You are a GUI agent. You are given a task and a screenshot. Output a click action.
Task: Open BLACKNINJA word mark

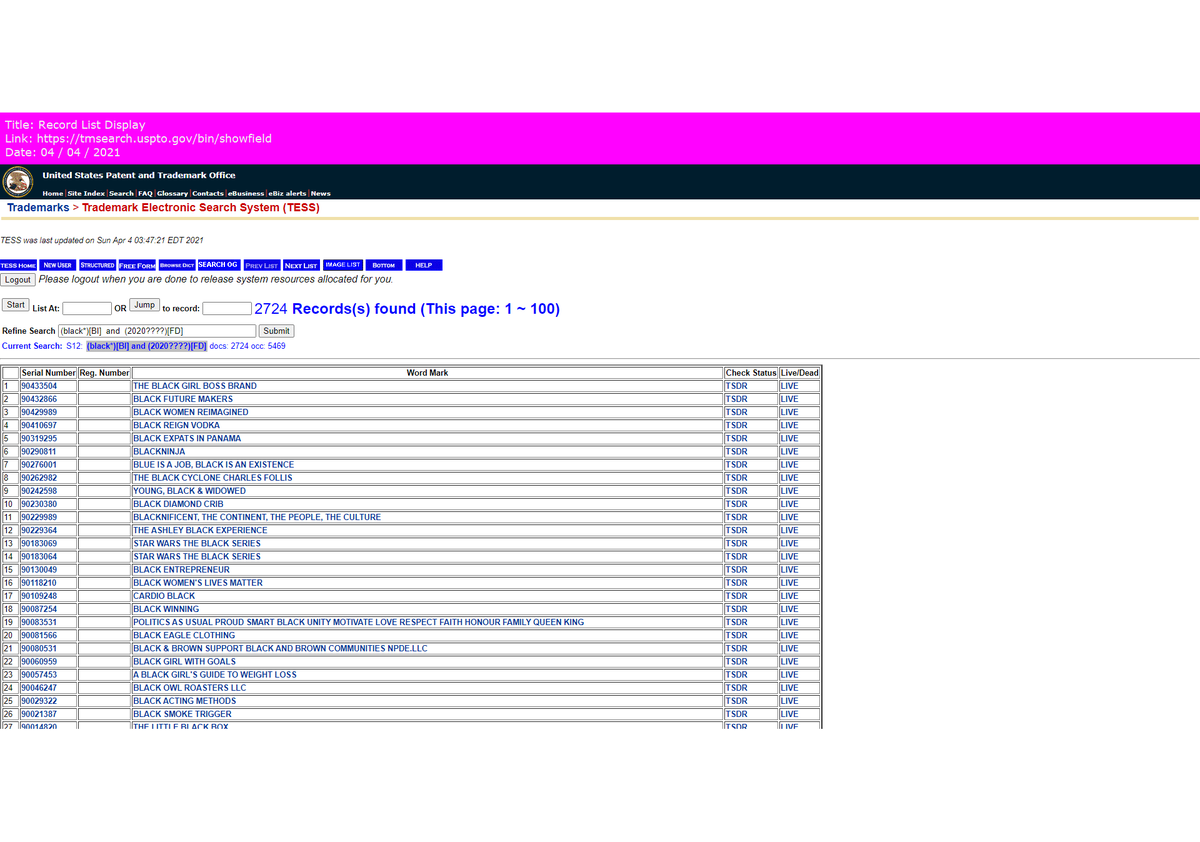(159, 452)
